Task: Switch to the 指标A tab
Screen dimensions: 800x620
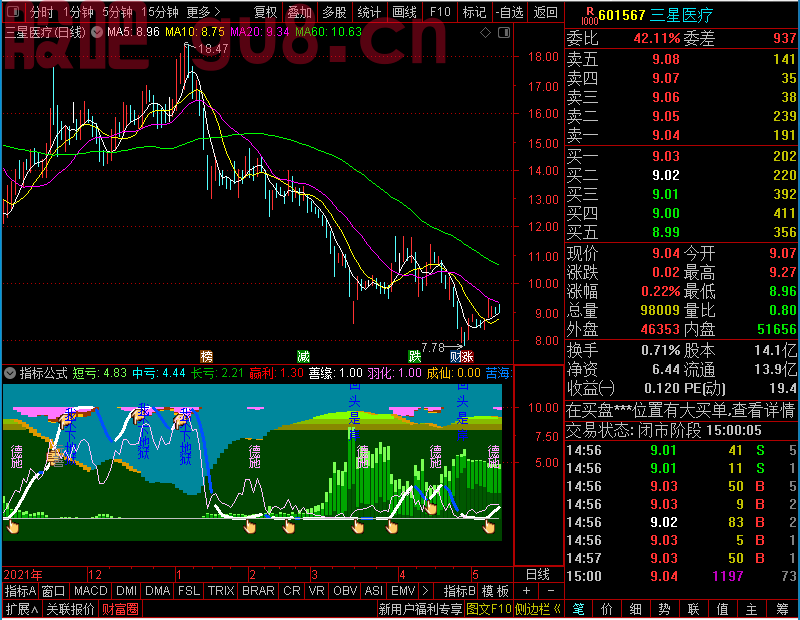Action: [20, 591]
